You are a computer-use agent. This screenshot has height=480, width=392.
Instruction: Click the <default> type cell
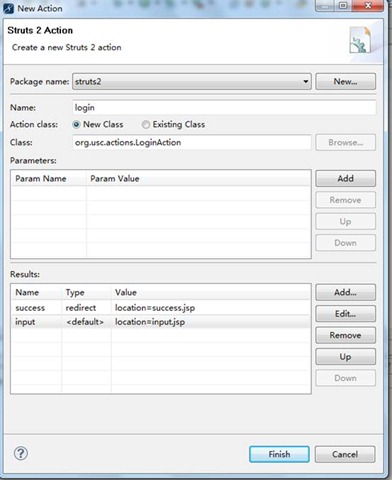tap(85, 322)
